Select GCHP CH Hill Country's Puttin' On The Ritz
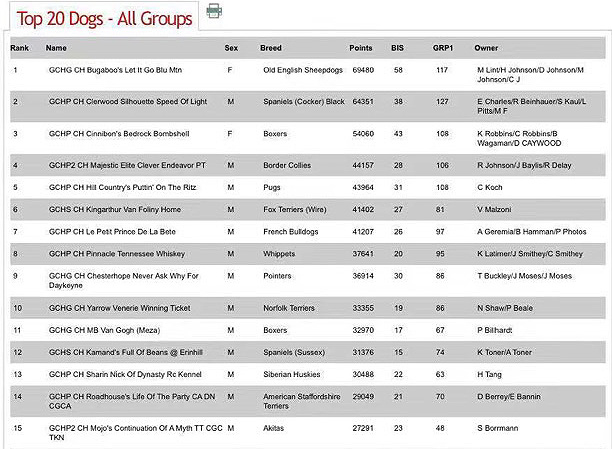 [123, 187]
